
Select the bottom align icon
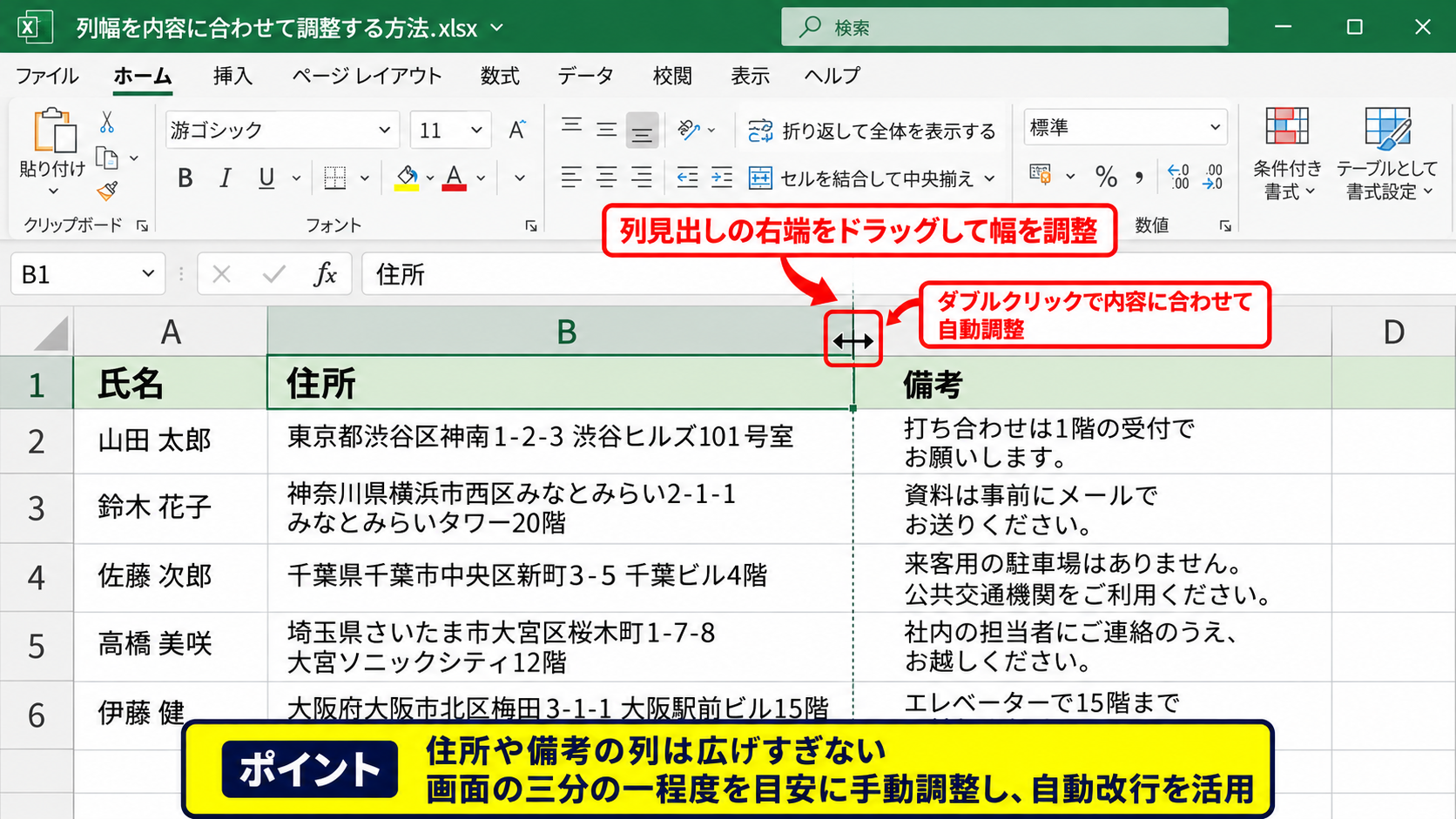click(642, 131)
